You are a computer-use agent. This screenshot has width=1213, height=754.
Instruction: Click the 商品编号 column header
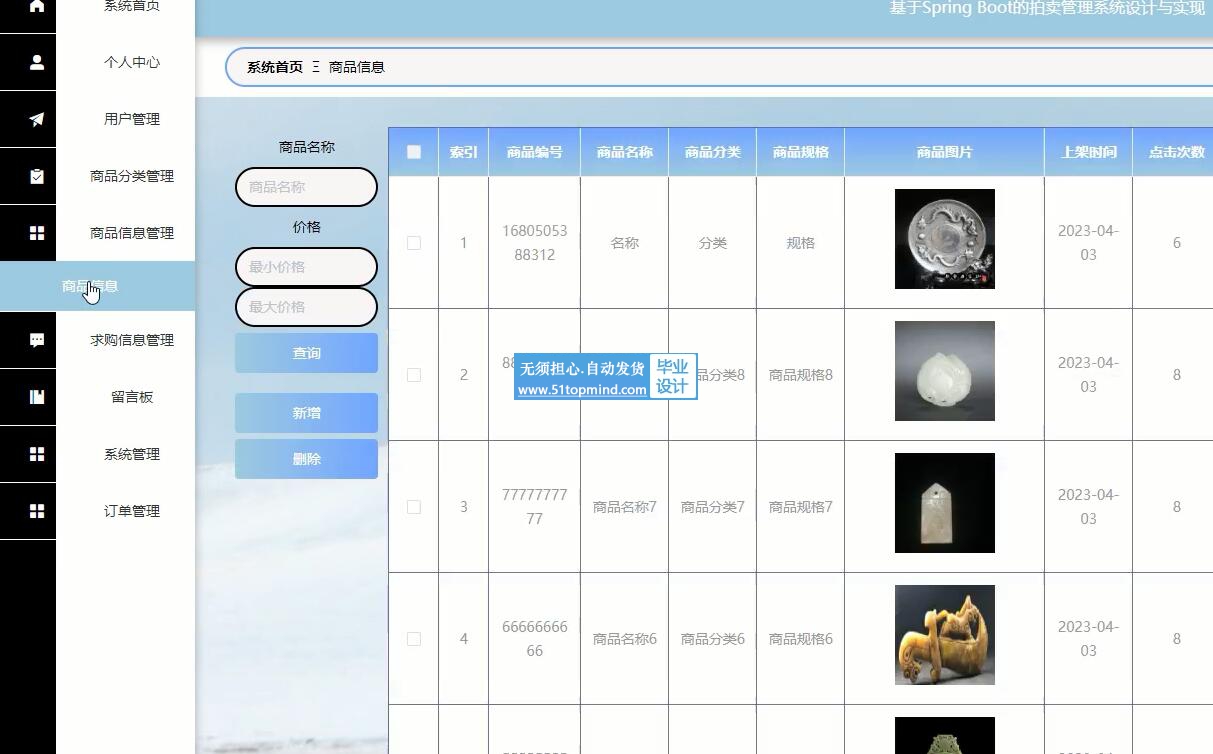coord(535,152)
